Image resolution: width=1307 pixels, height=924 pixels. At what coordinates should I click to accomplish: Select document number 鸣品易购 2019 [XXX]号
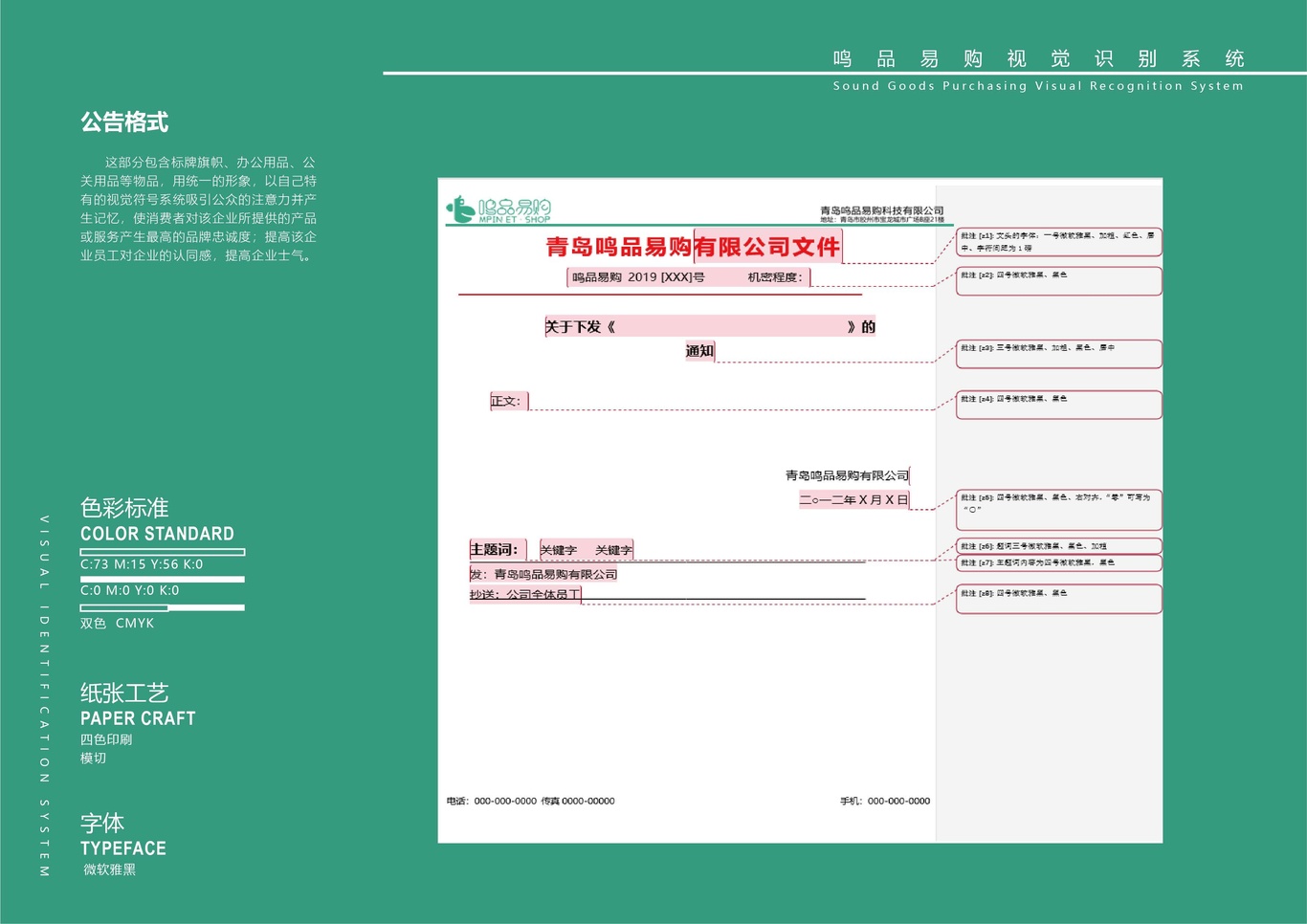[638, 277]
